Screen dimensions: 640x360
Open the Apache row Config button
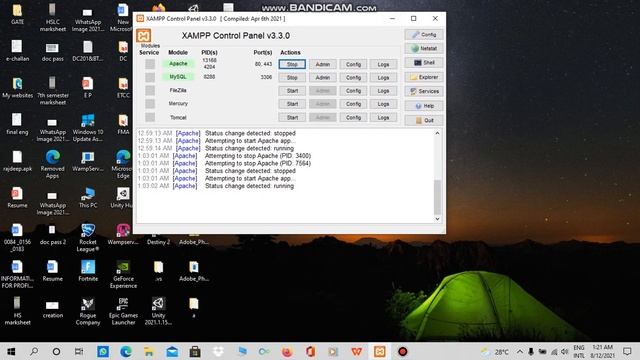coord(353,64)
